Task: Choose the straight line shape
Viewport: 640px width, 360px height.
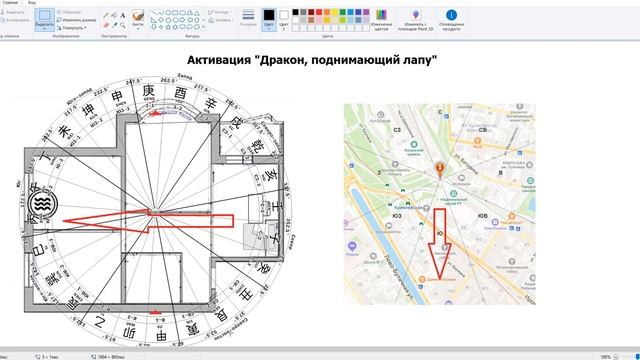Action: [x=154, y=13]
